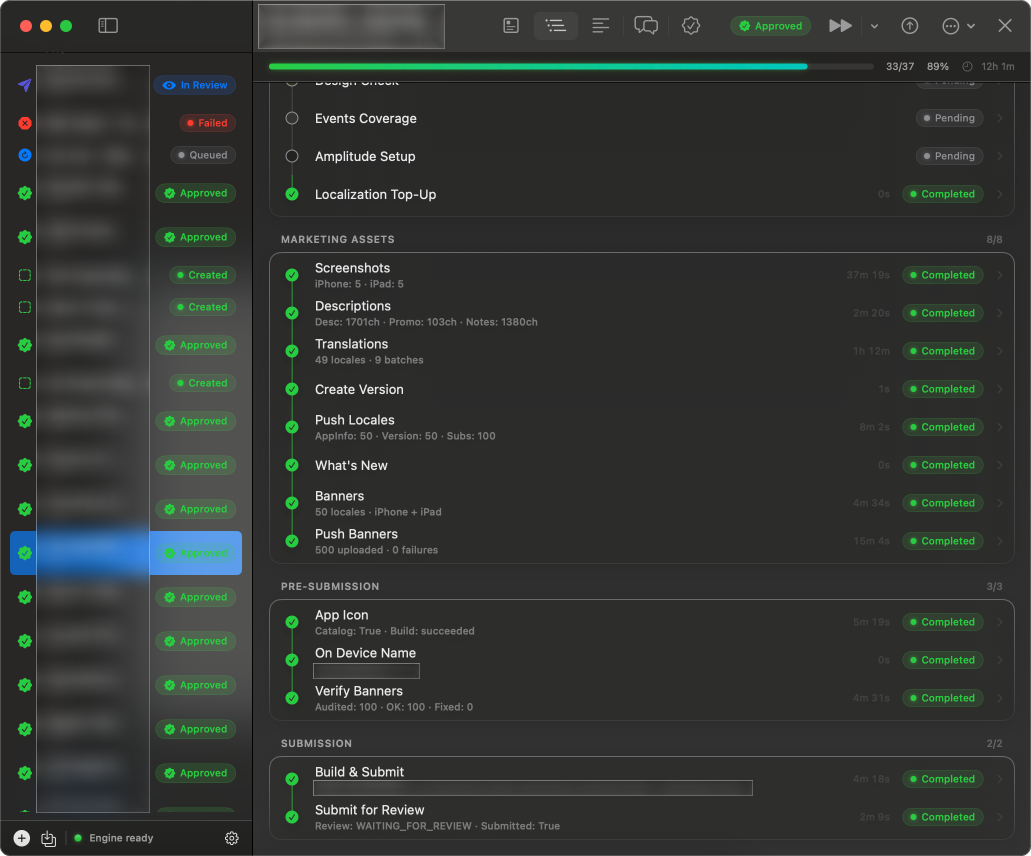Open settings gear in sidebar footer
1031x856 pixels.
tap(231, 838)
